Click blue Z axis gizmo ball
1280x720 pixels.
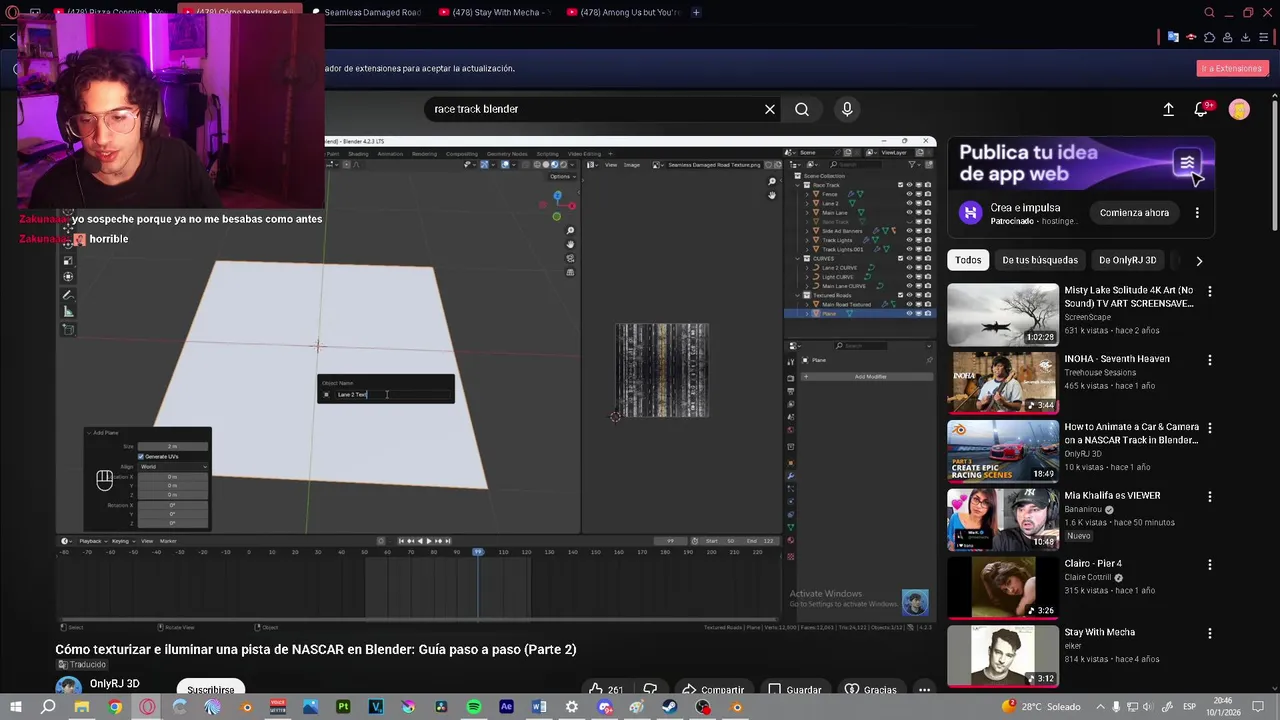(x=558, y=195)
